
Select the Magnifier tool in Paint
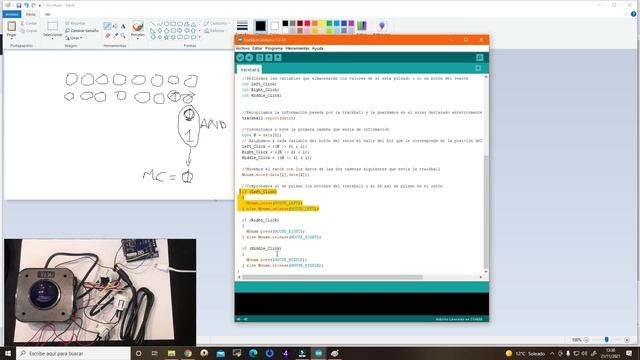pos(123,36)
